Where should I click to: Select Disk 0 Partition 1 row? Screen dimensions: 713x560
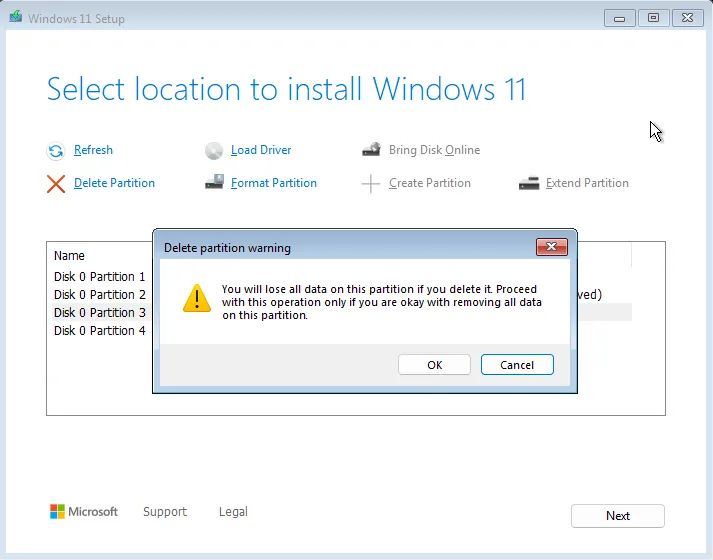point(100,277)
